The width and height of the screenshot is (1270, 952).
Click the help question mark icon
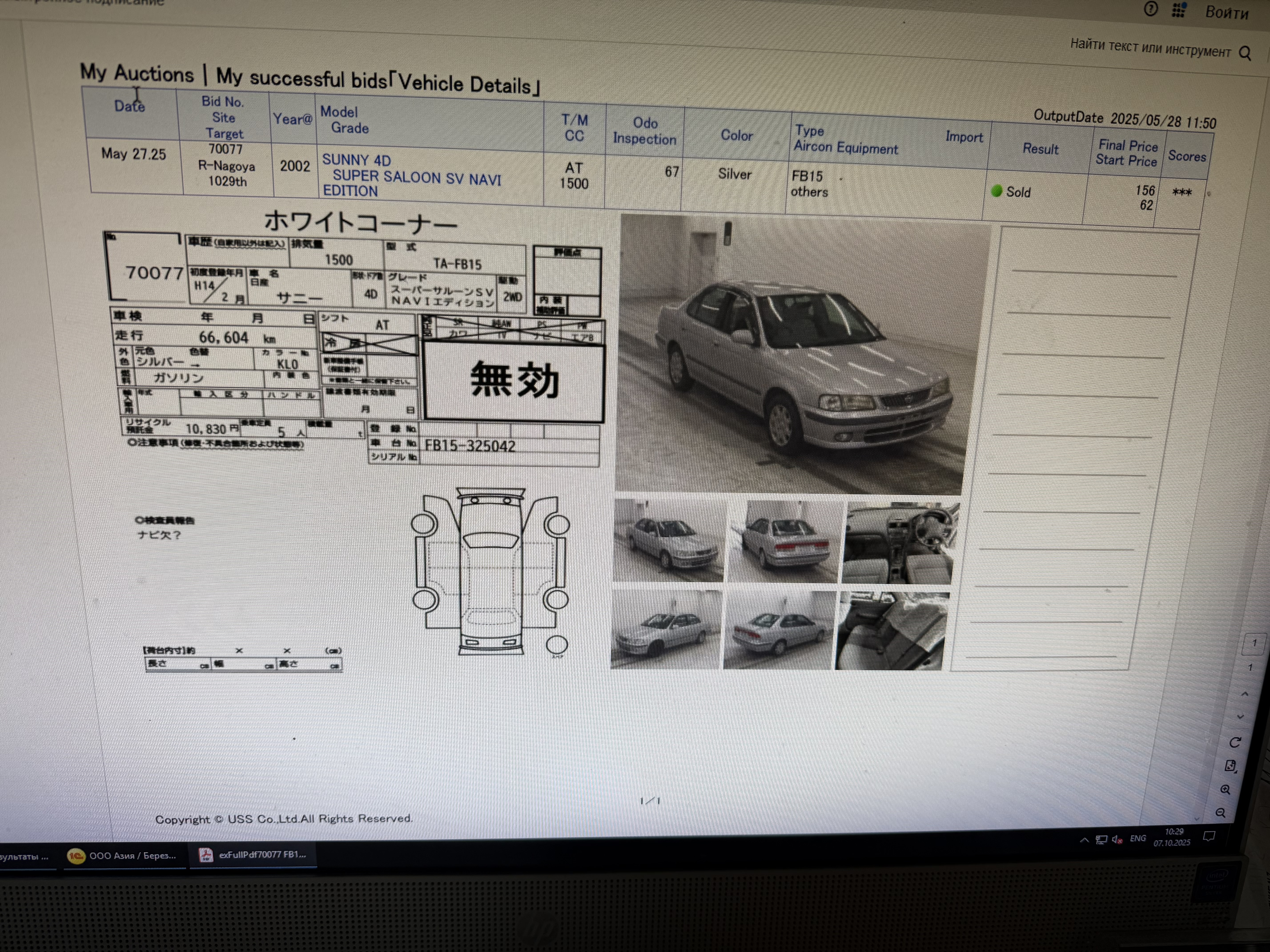(1151, 9)
